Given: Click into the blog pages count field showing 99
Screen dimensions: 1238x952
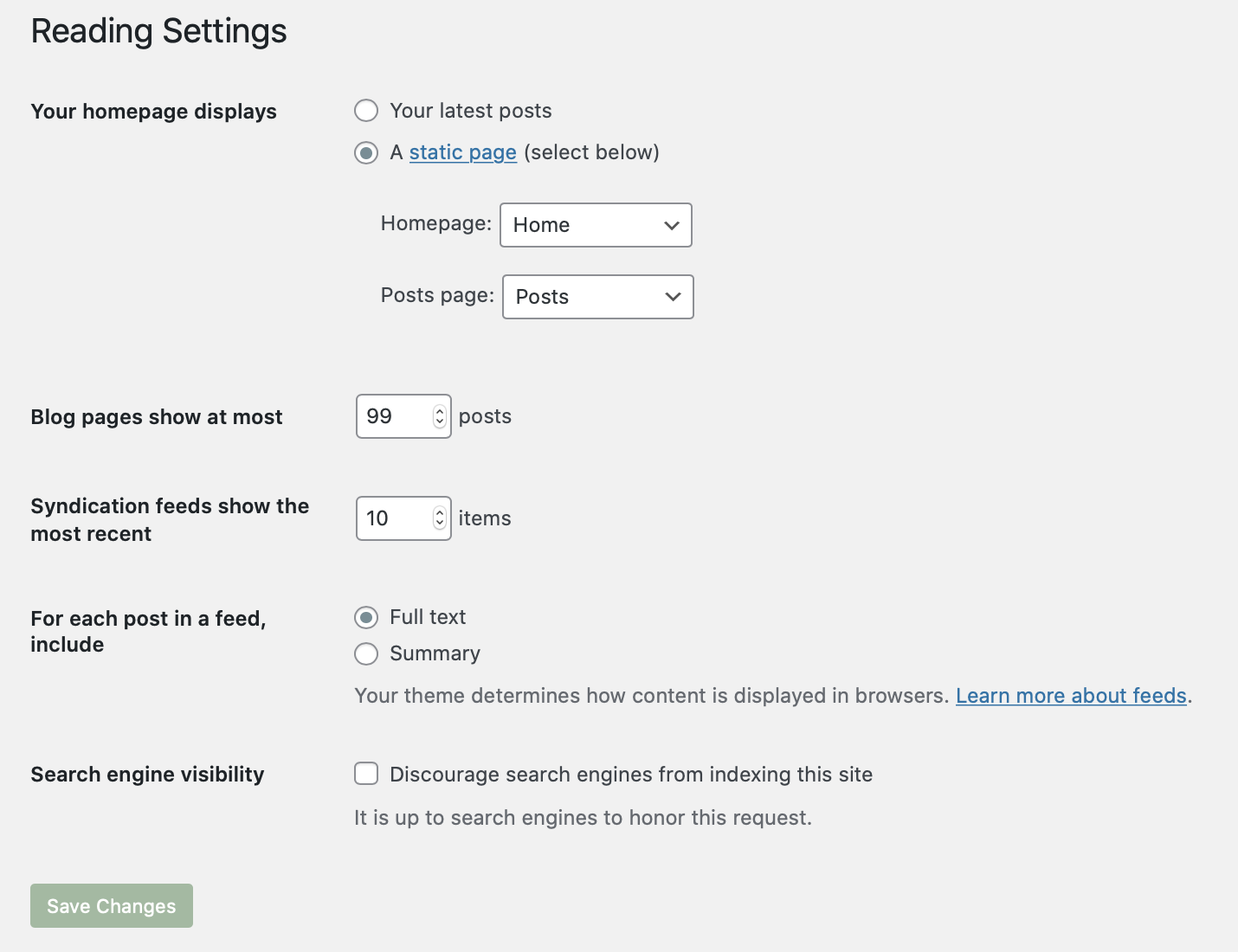Looking at the screenshot, I should 393,416.
